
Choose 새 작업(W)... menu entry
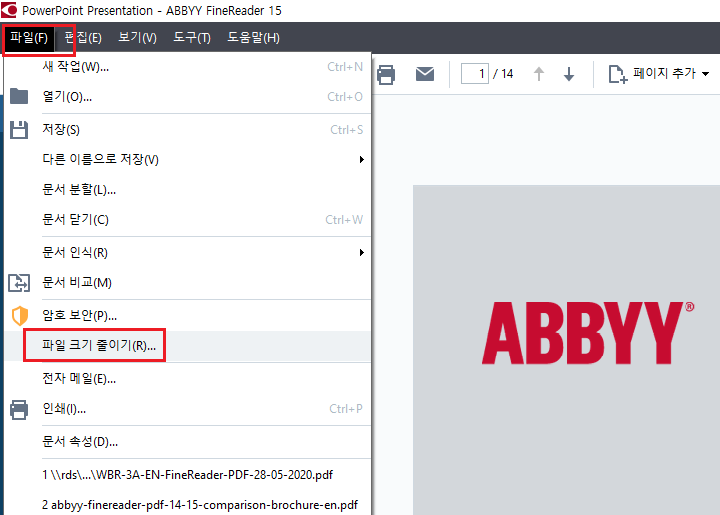(187, 67)
